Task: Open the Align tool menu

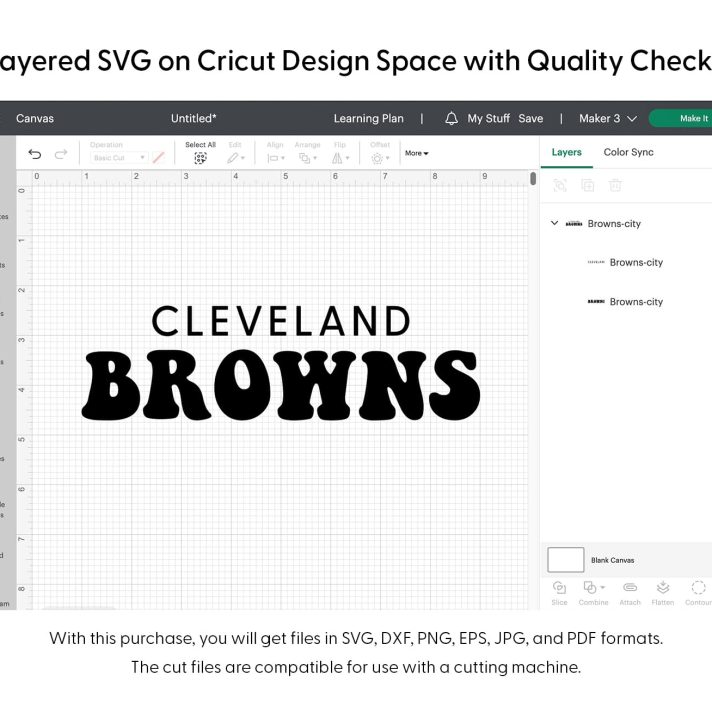Action: pos(276,158)
